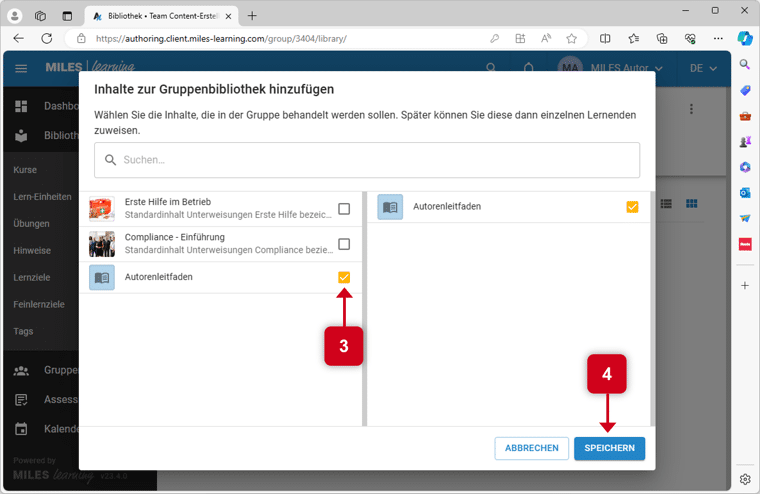
Task: Select Kurse in the sidebar
Action: pyautogui.click(x=25, y=170)
